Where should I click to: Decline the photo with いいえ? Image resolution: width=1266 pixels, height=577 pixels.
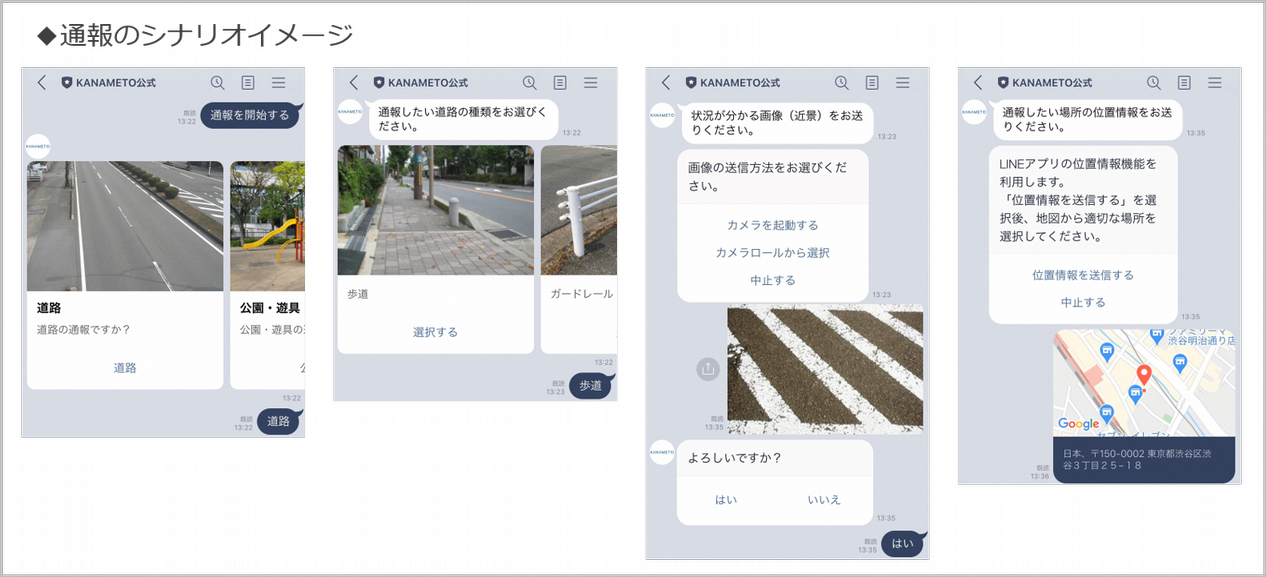pos(824,500)
